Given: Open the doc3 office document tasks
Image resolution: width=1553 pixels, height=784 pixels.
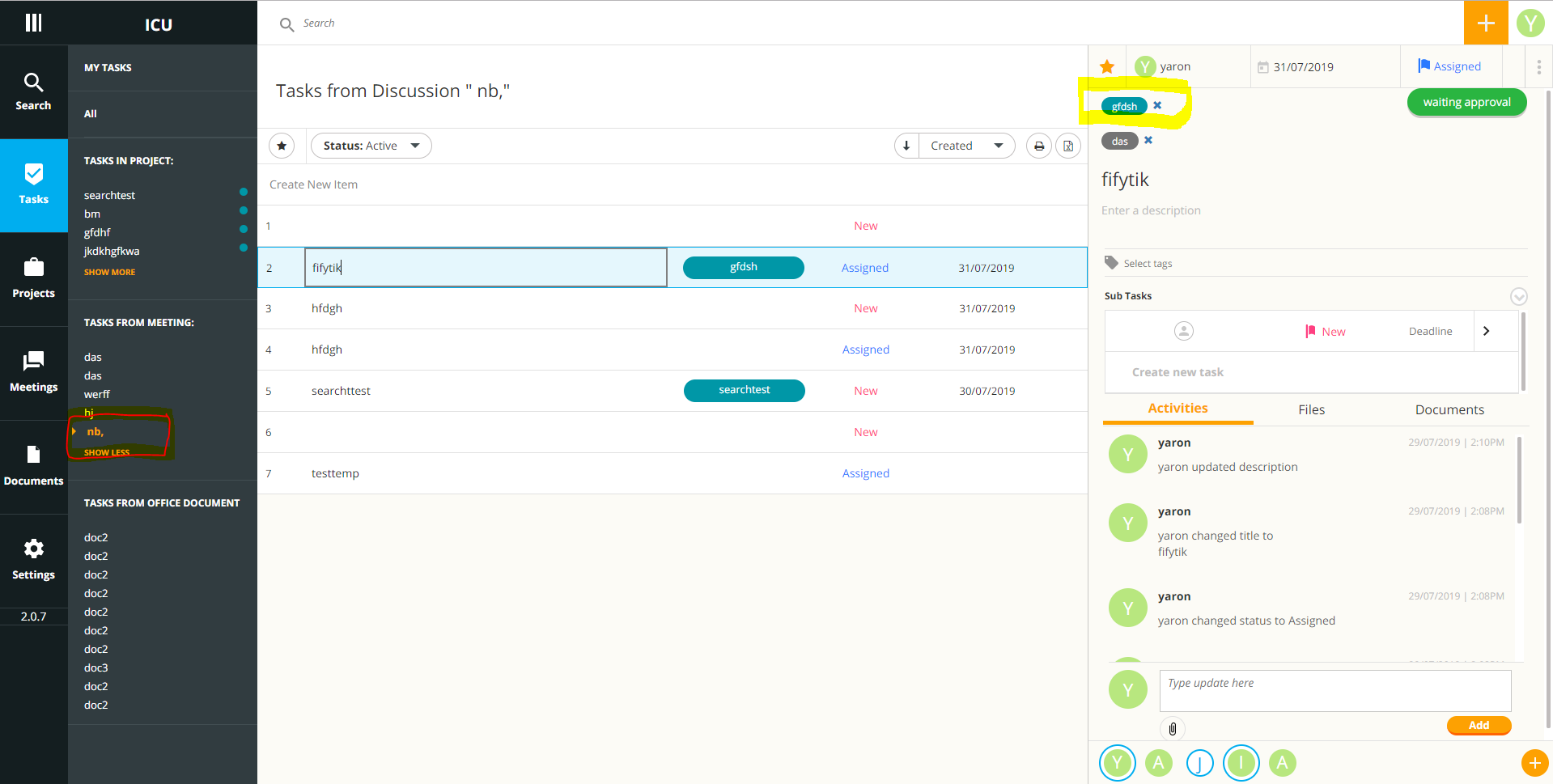Looking at the screenshot, I should [x=96, y=667].
